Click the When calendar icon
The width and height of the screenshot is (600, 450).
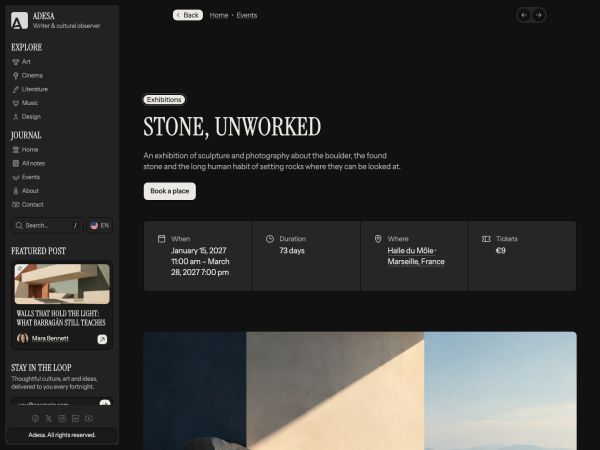pos(161,239)
